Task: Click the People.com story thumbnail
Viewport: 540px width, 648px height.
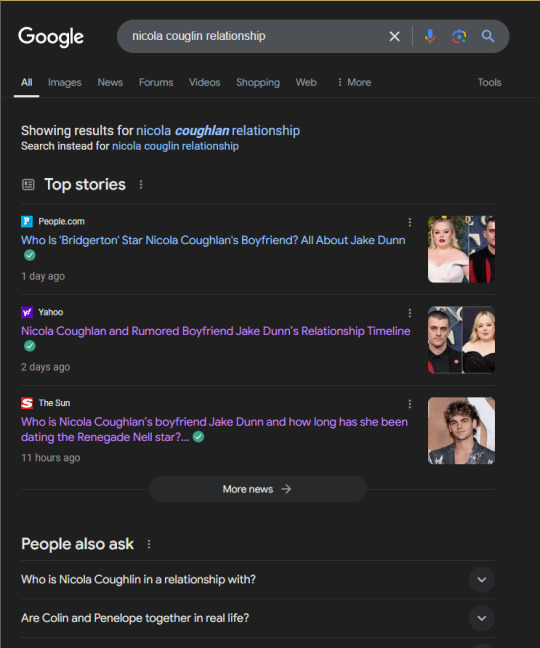Action: tap(461, 249)
